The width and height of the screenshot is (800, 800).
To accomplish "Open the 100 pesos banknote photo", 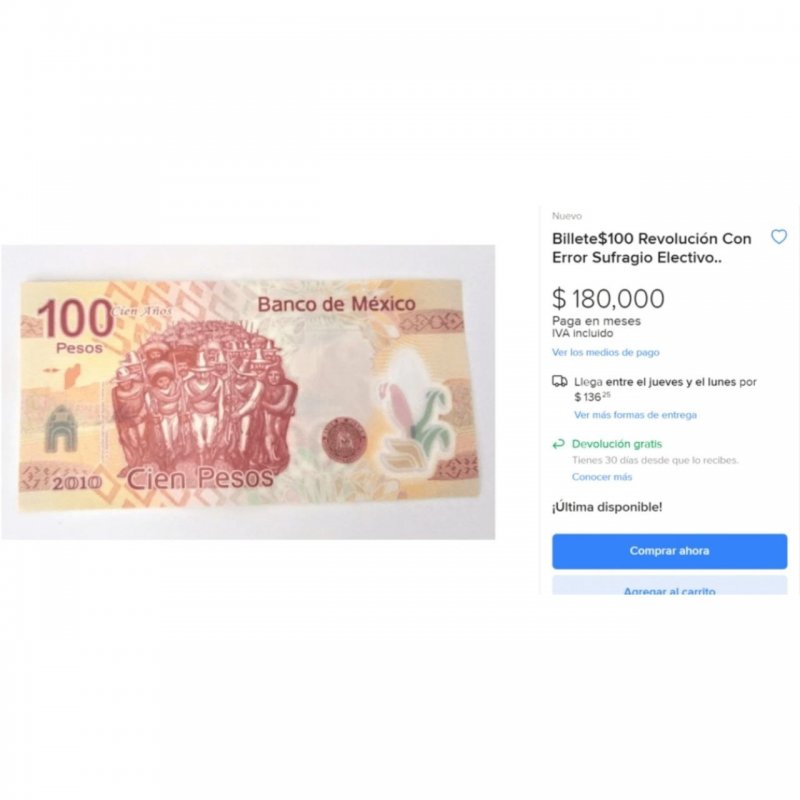I will coord(248,392).
